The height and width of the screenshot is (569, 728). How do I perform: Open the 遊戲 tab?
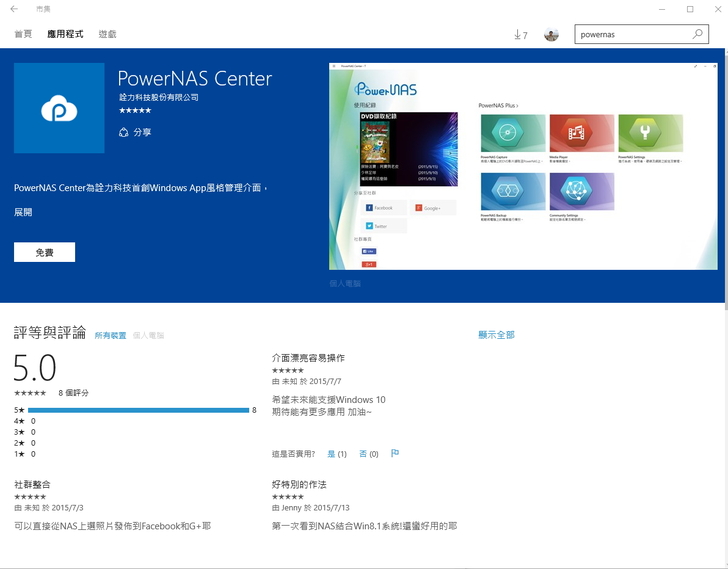[x=107, y=35]
